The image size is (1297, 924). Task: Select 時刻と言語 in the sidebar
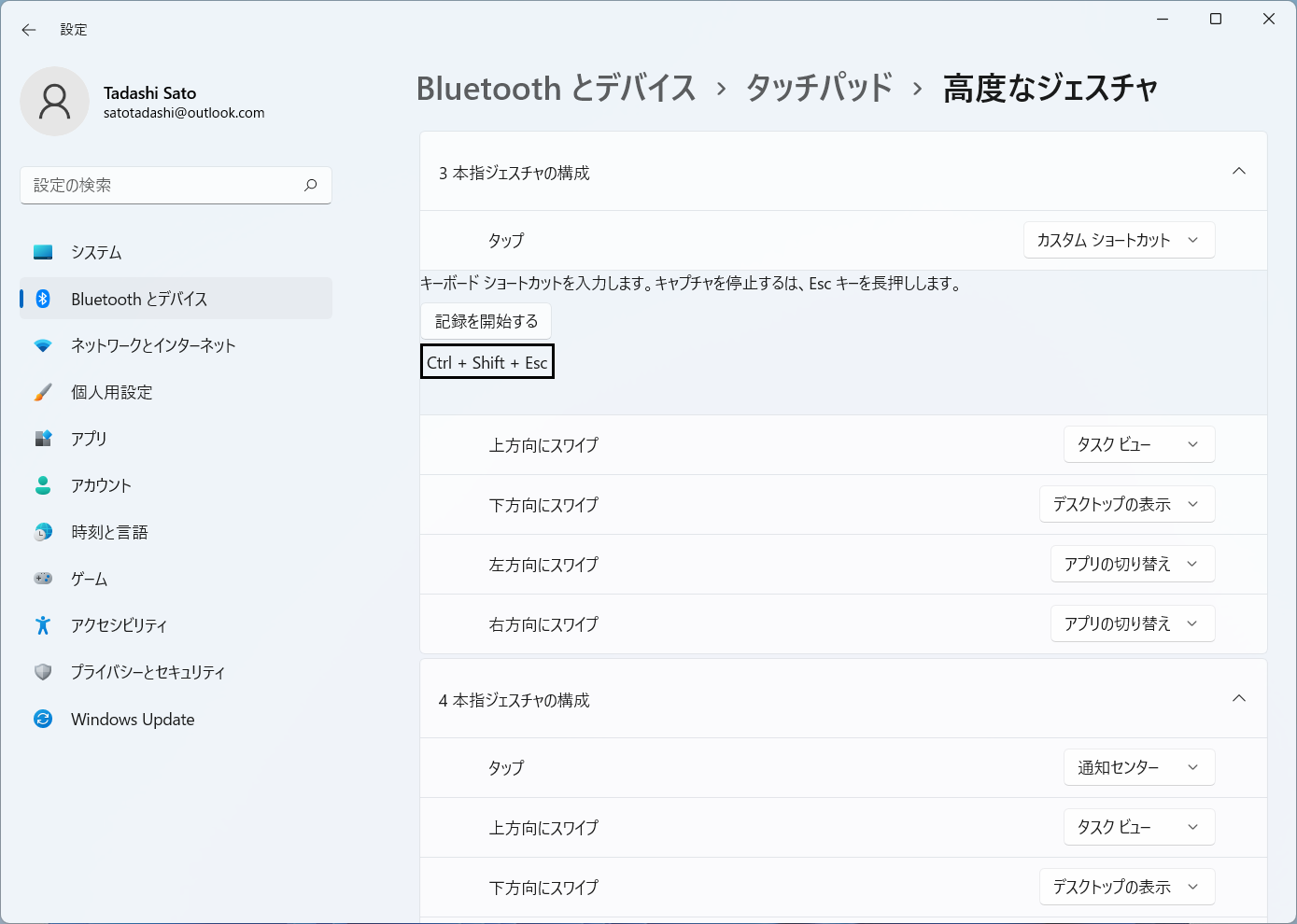pos(109,532)
